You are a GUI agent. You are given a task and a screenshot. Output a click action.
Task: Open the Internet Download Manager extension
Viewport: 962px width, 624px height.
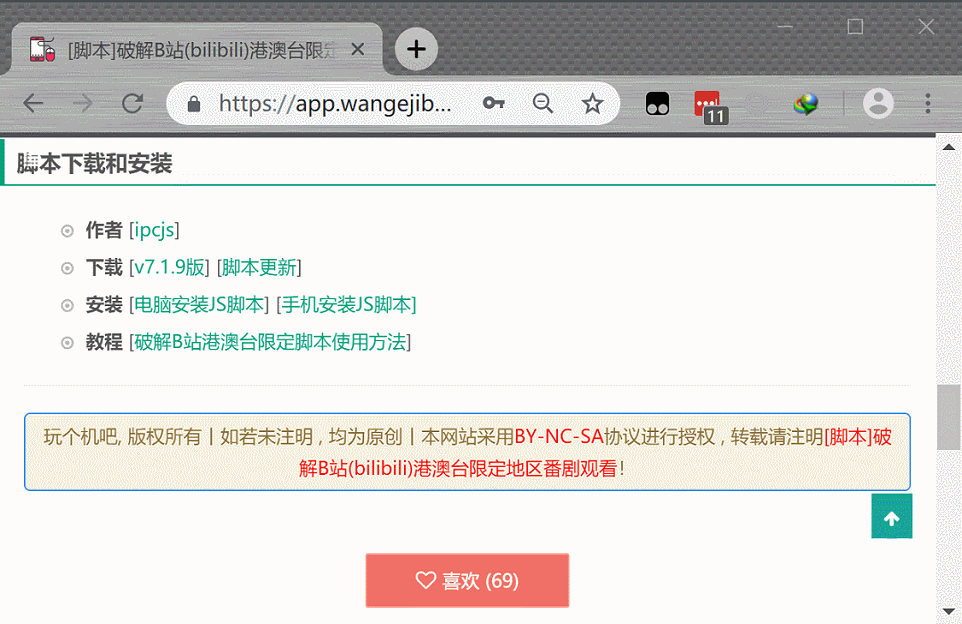806,104
